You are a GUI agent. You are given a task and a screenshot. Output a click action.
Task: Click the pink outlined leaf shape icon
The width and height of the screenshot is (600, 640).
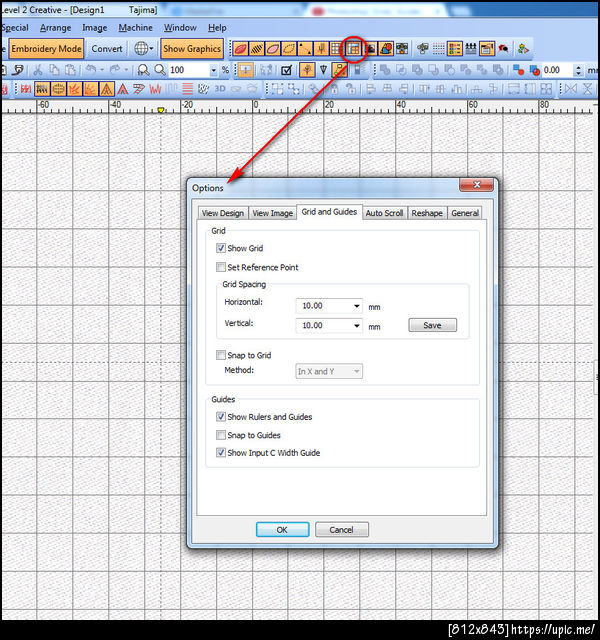[x=272, y=49]
